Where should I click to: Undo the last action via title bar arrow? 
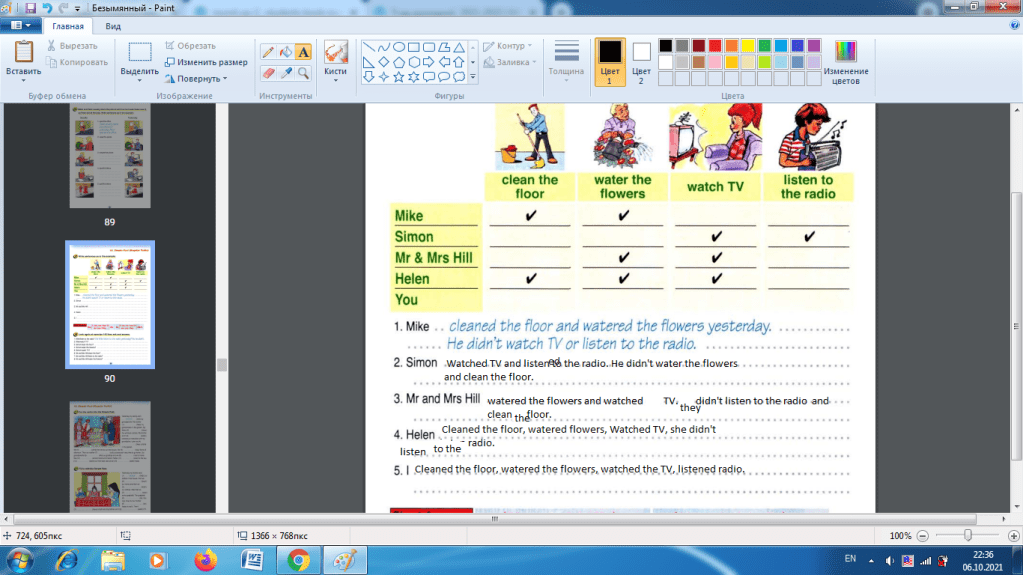coord(47,8)
